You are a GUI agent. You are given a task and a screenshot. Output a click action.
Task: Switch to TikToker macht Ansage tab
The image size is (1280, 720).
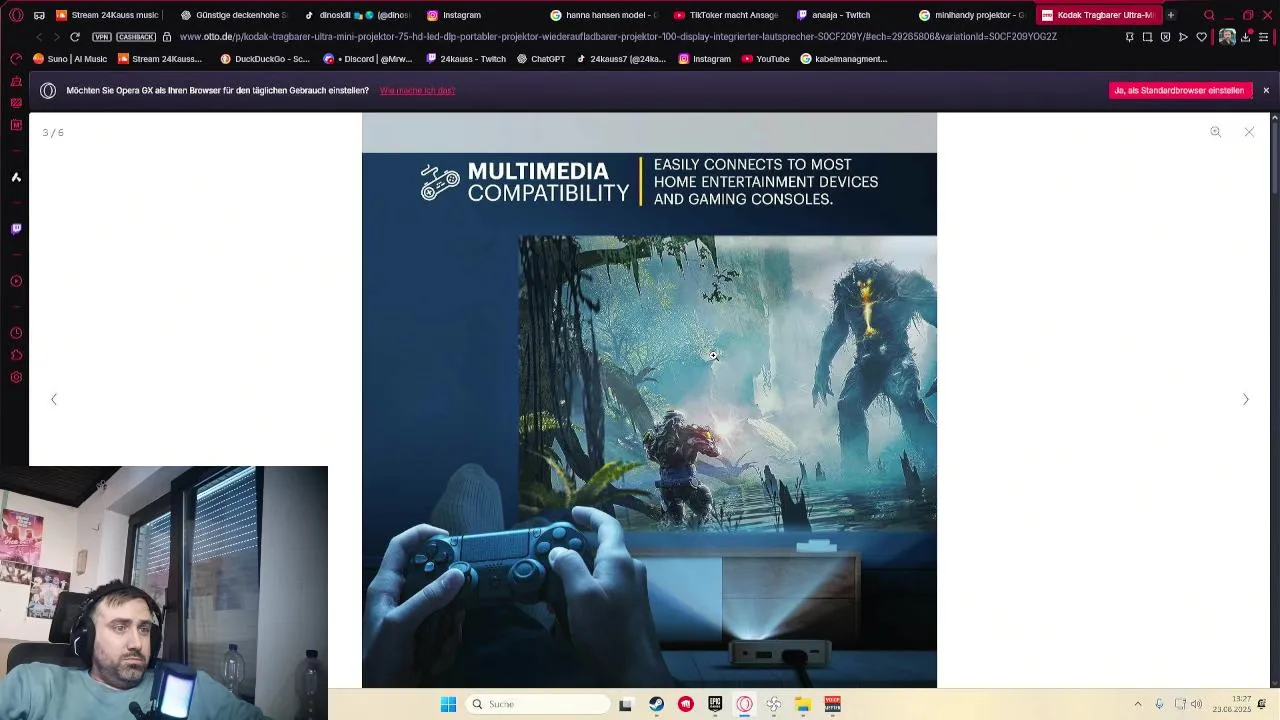pos(726,15)
